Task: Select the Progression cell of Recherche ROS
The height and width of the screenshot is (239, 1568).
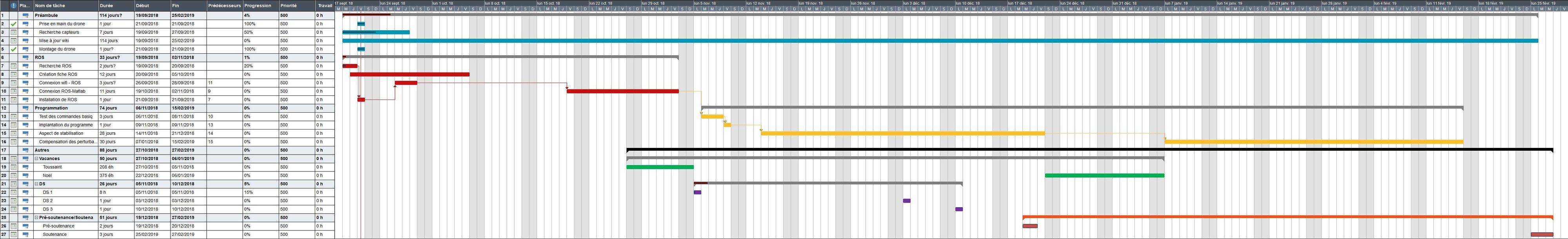Action: (x=260, y=66)
